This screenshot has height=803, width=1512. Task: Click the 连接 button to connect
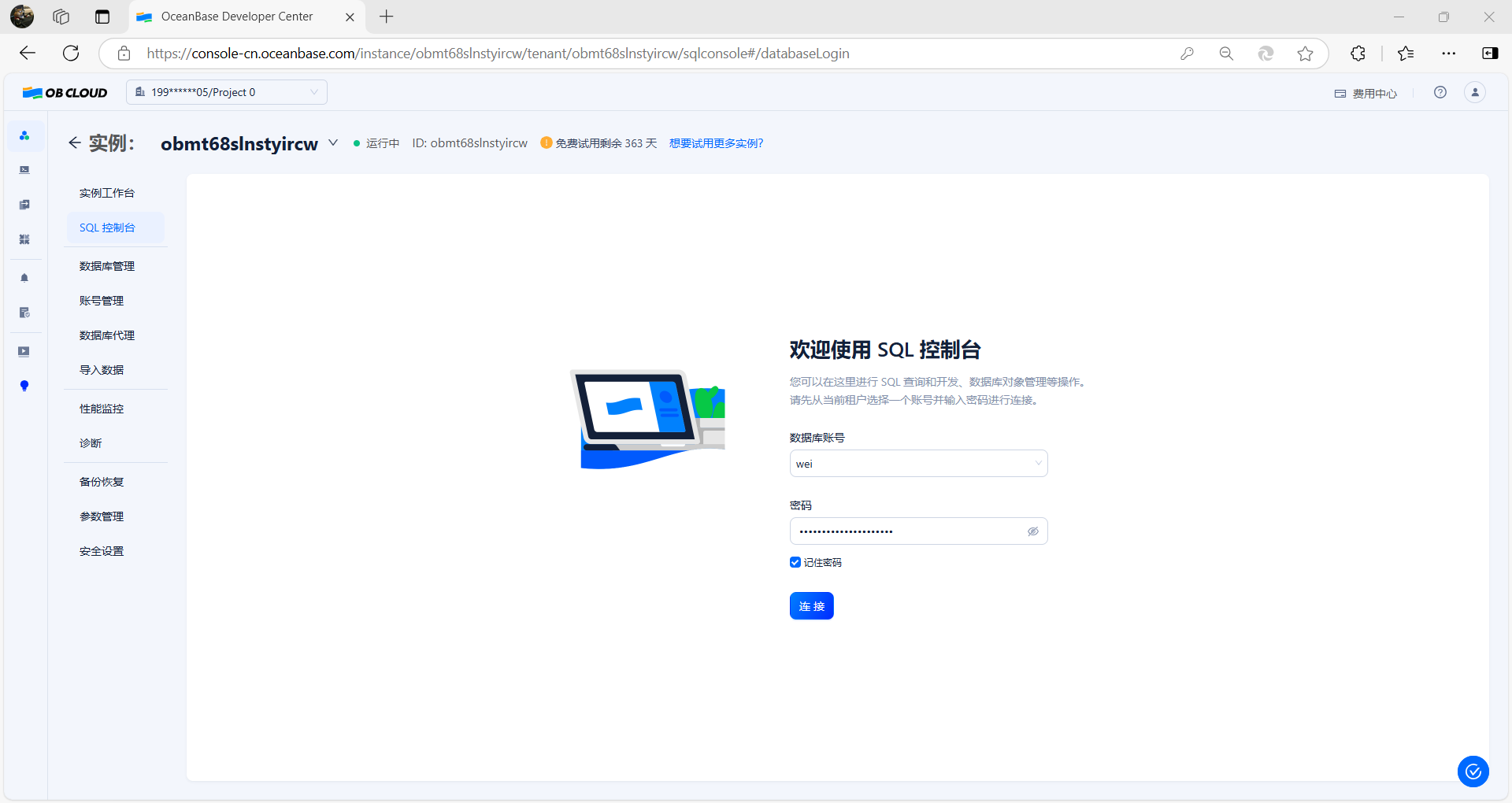(x=811, y=605)
